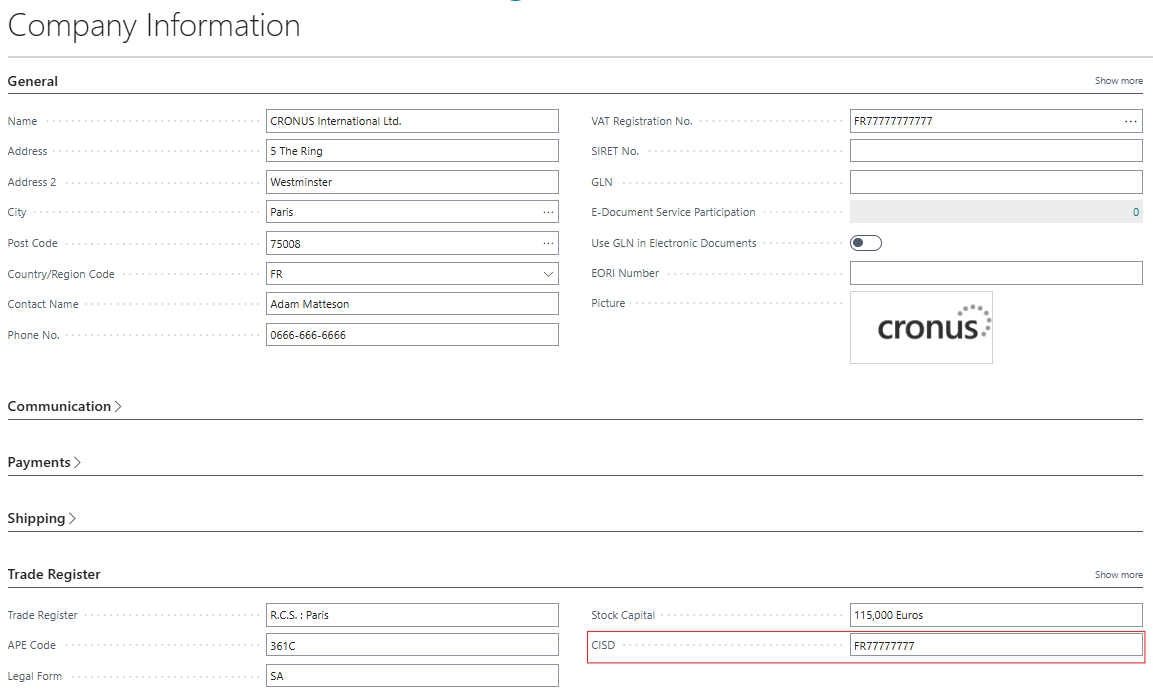
Task: Click the APE Code label
Action: (31, 645)
